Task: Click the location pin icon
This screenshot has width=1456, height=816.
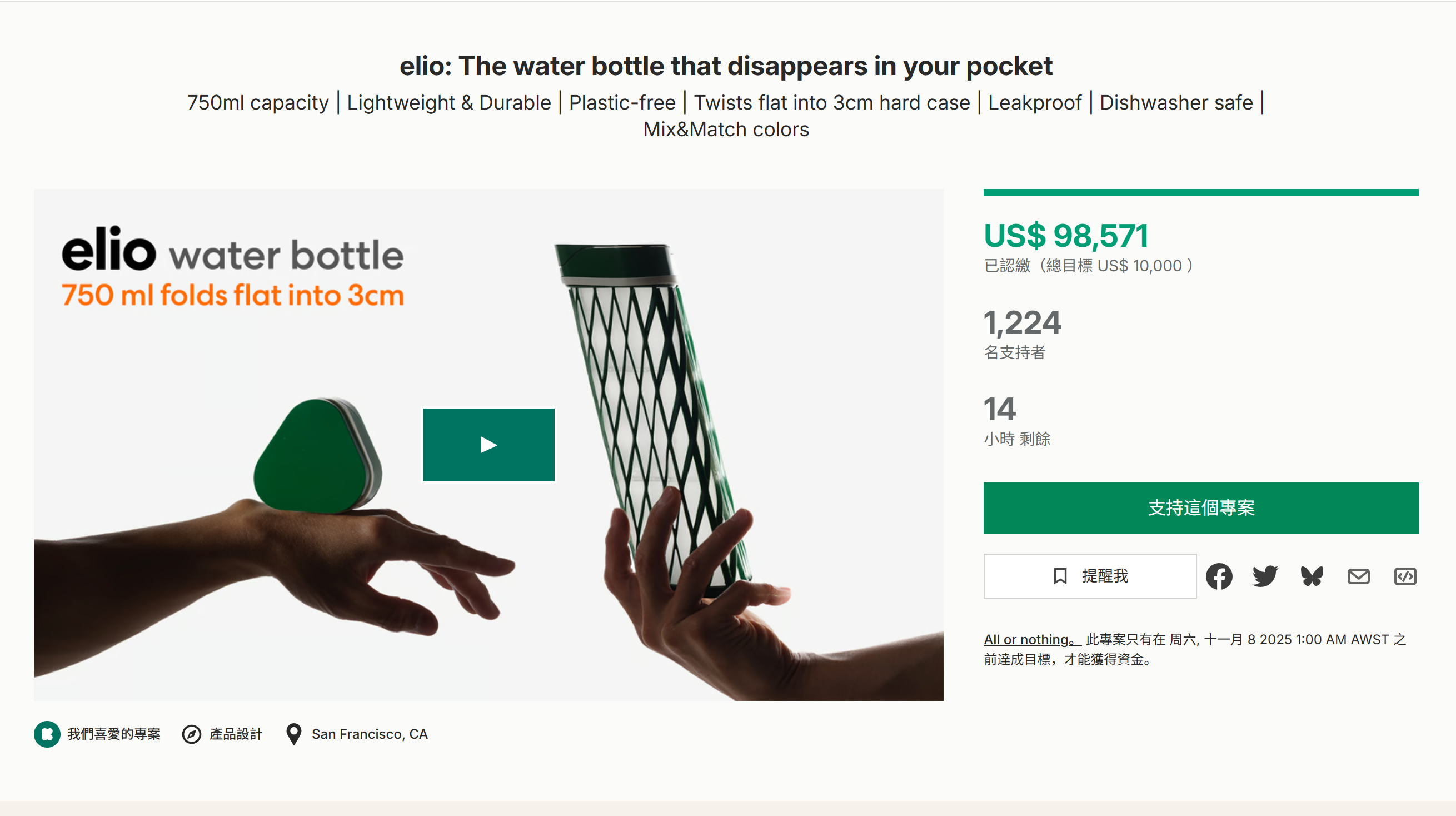Action: pos(293,734)
